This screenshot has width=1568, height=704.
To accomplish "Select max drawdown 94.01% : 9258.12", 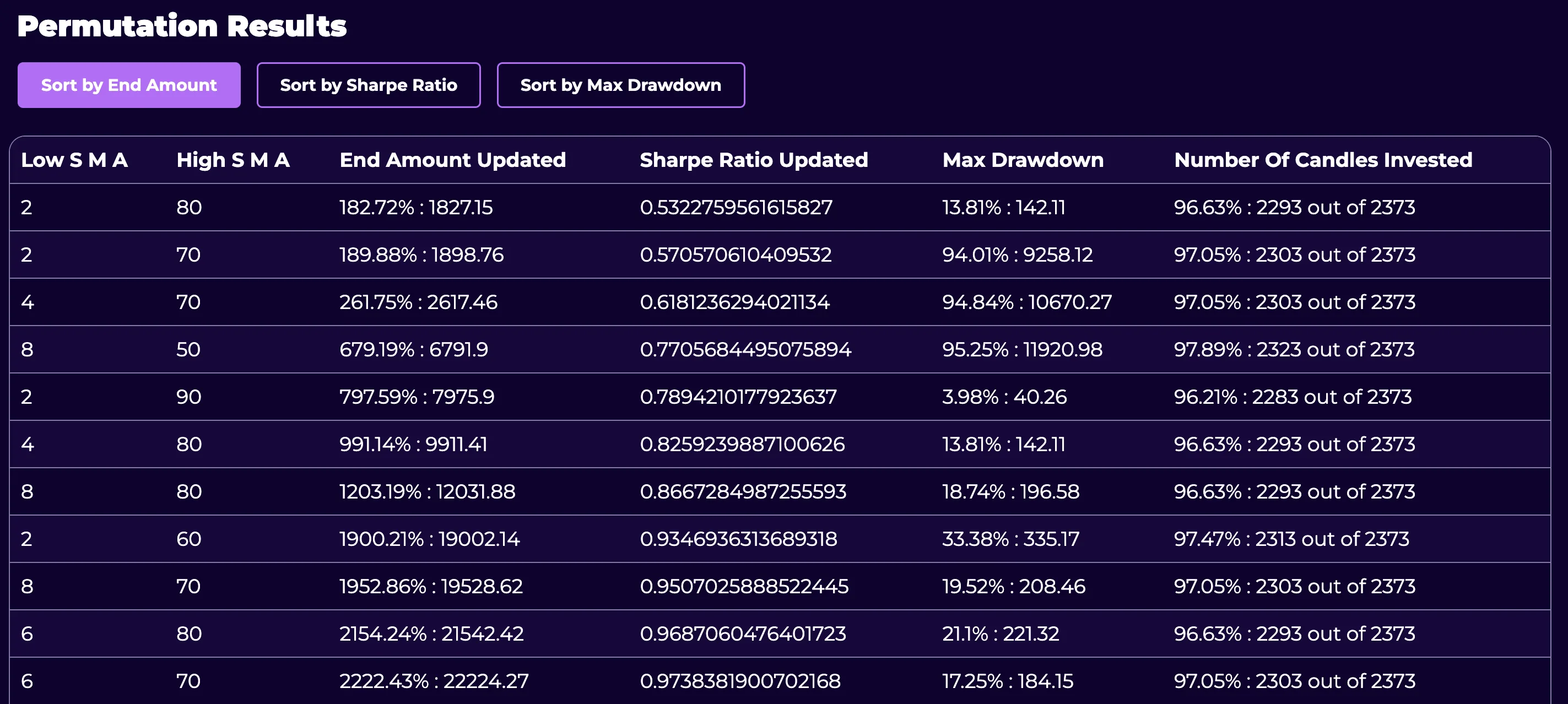I will (x=1017, y=255).
